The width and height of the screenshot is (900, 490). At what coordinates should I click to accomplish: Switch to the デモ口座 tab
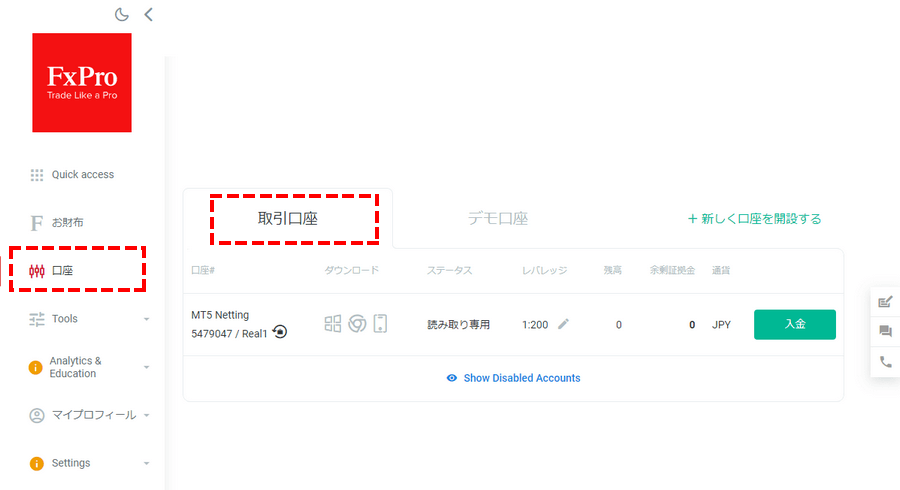pos(498,219)
